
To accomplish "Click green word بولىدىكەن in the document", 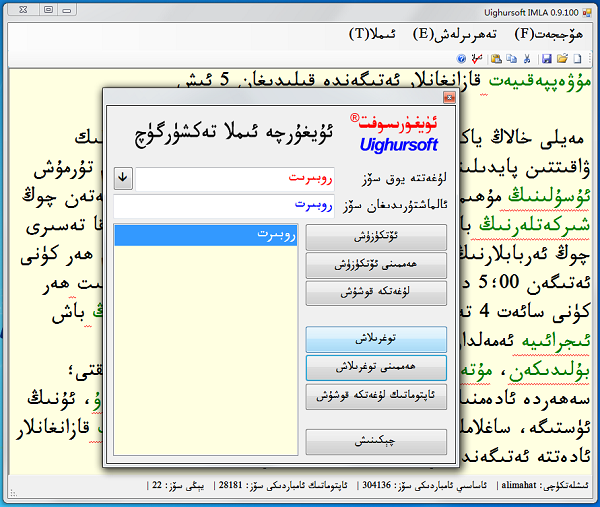I will pyautogui.click(x=549, y=370).
